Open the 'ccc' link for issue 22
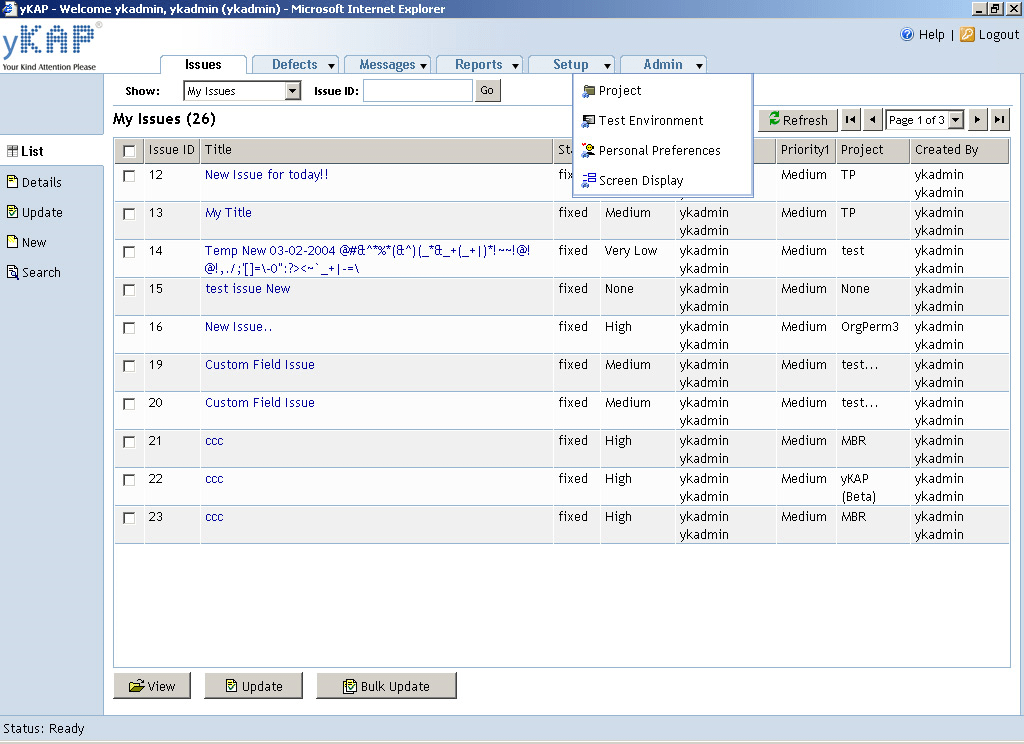1024x744 pixels. [214, 479]
